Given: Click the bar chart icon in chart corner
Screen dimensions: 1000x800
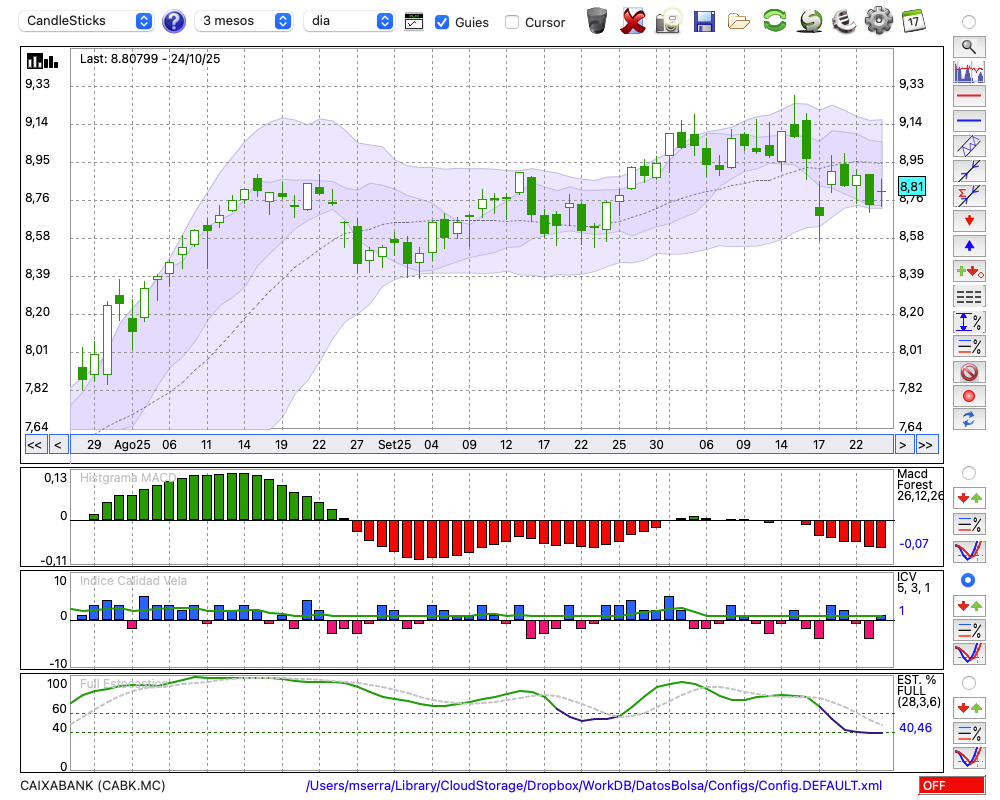Looking at the screenshot, I should coord(42,61).
